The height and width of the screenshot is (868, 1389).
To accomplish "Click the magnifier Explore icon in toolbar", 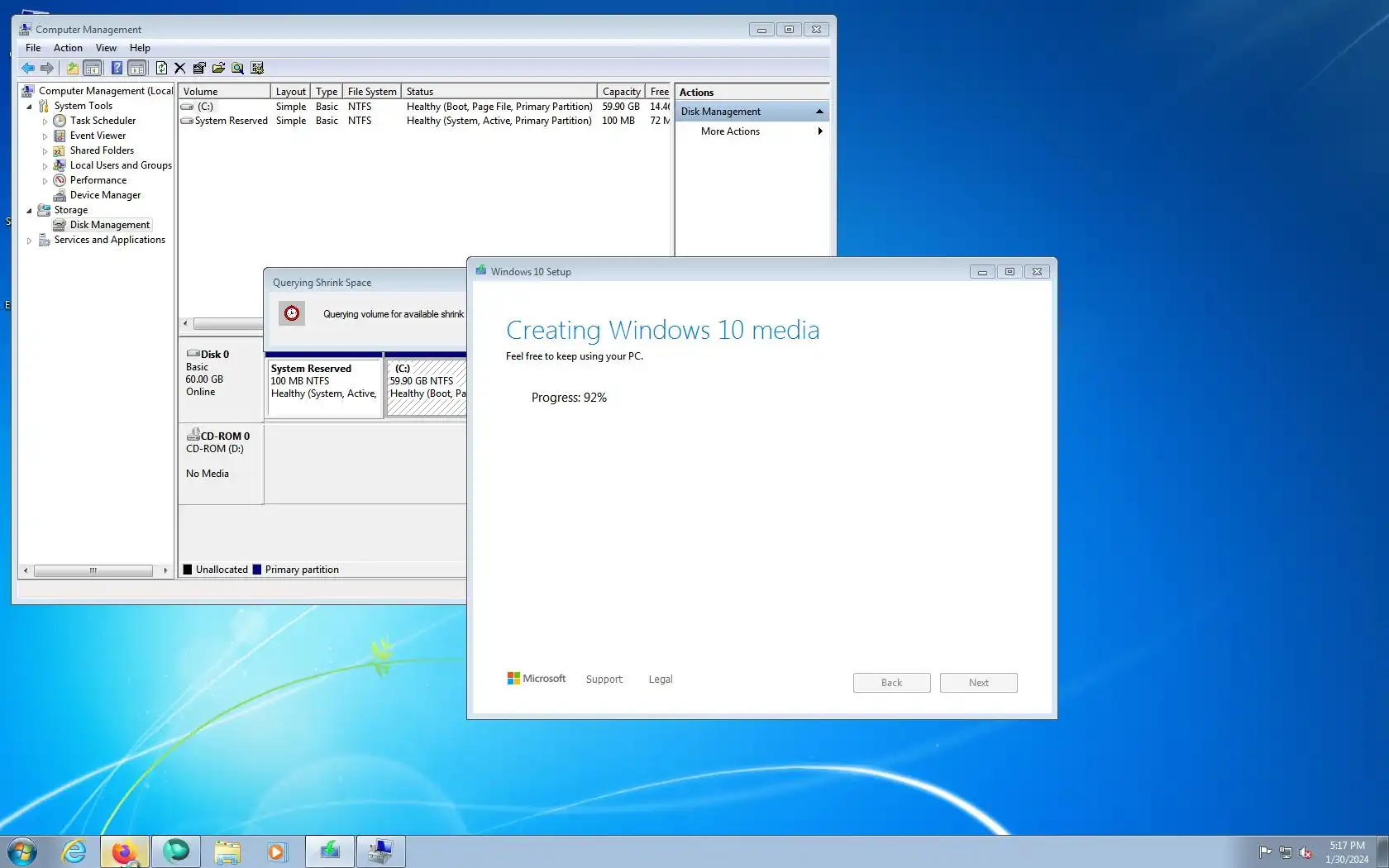I will pos(237,68).
